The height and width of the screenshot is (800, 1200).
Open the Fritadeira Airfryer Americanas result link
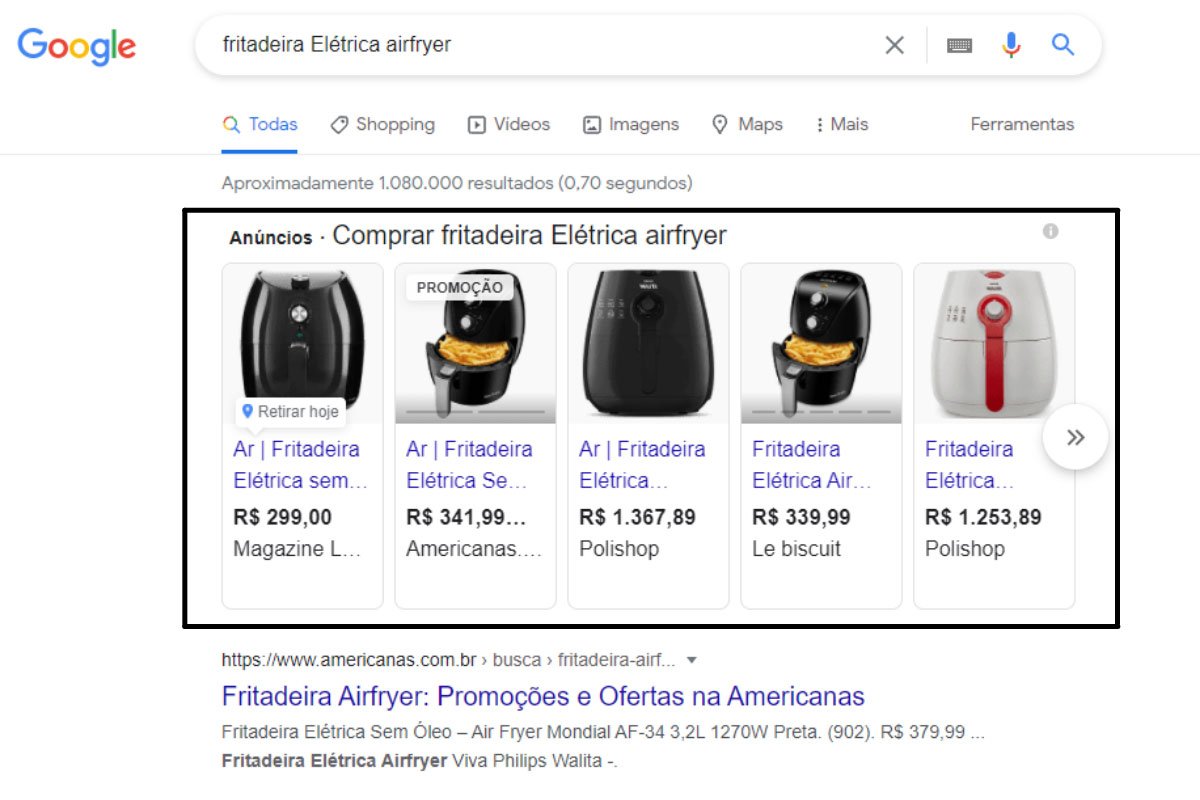click(x=543, y=696)
